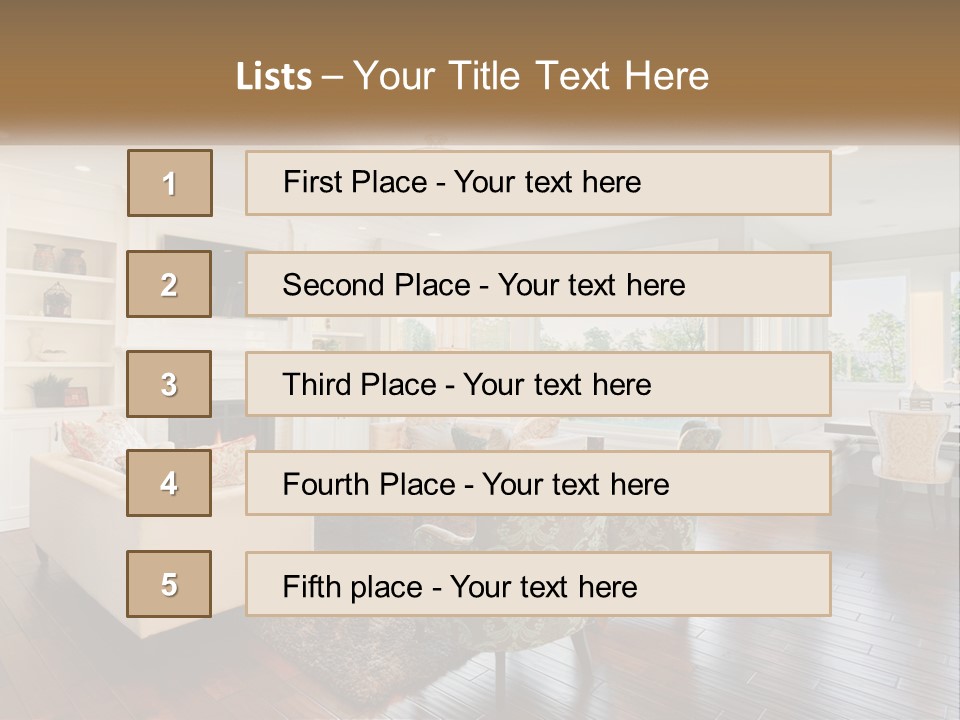This screenshot has width=960, height=720.
Task: Select 'Your text here' in second row
Action: point(591,285)
